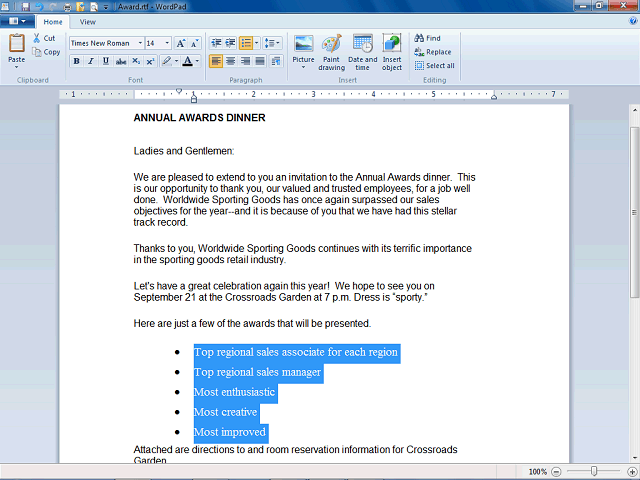Click the yellow folder Open icon in title bar

point(81,7)
